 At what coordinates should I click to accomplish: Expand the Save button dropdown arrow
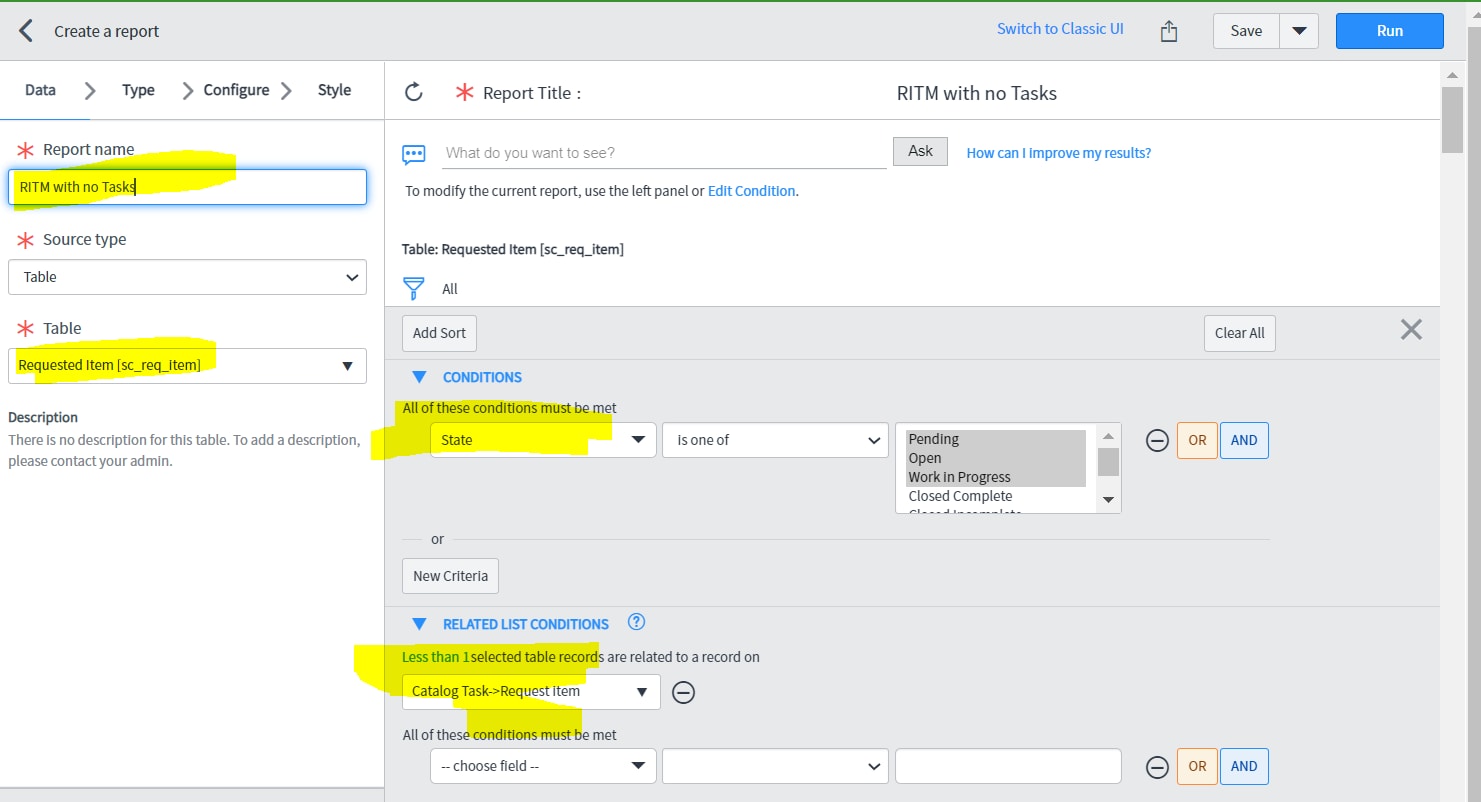pos(1299,30)
